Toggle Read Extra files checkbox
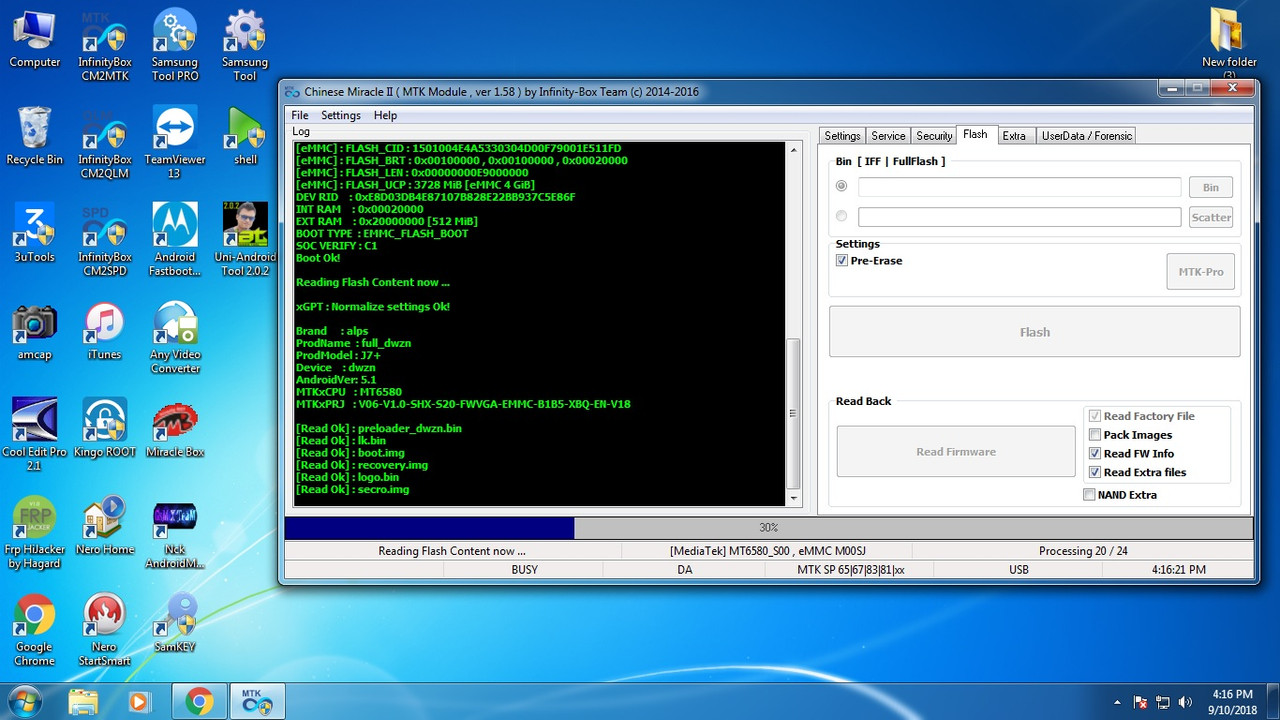1280x720 pixels. (x=1095, y=472)
